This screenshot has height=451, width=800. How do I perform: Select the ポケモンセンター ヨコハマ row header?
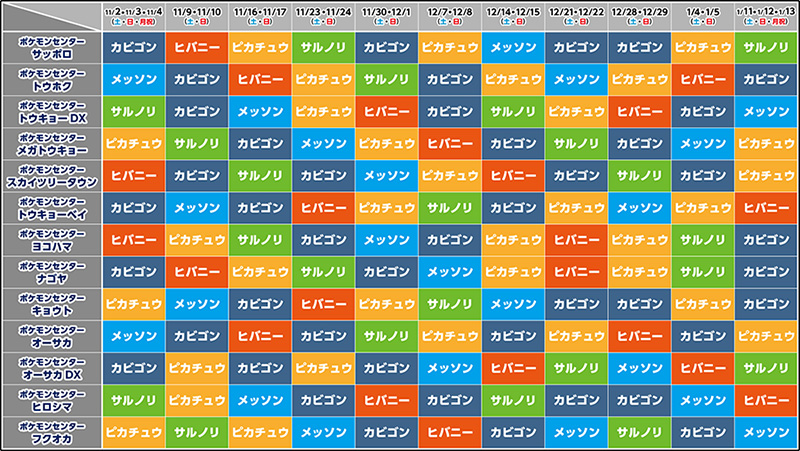[x=52, y=240]
